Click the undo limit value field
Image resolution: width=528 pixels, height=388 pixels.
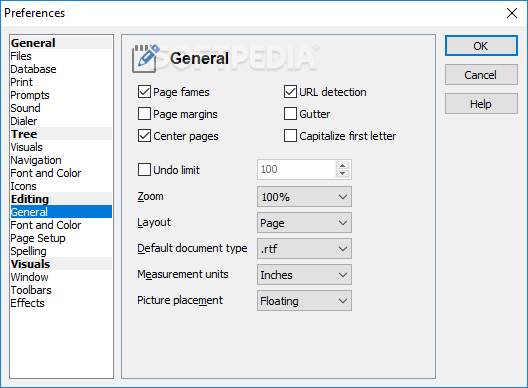pyautogui.click(x=297, y=169)
